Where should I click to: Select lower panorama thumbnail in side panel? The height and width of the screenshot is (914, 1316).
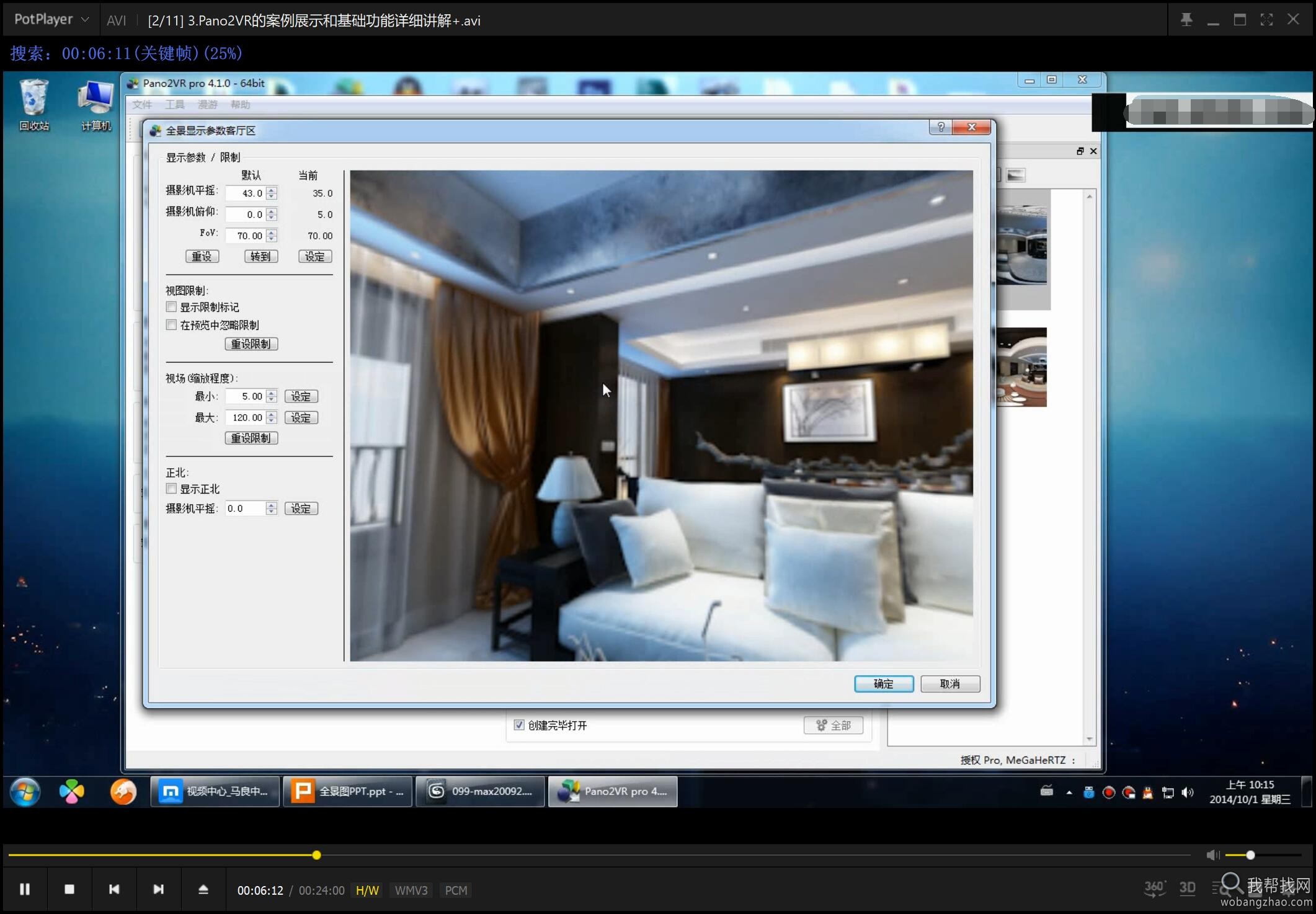pyautogui.click(x=1021, y=367)
